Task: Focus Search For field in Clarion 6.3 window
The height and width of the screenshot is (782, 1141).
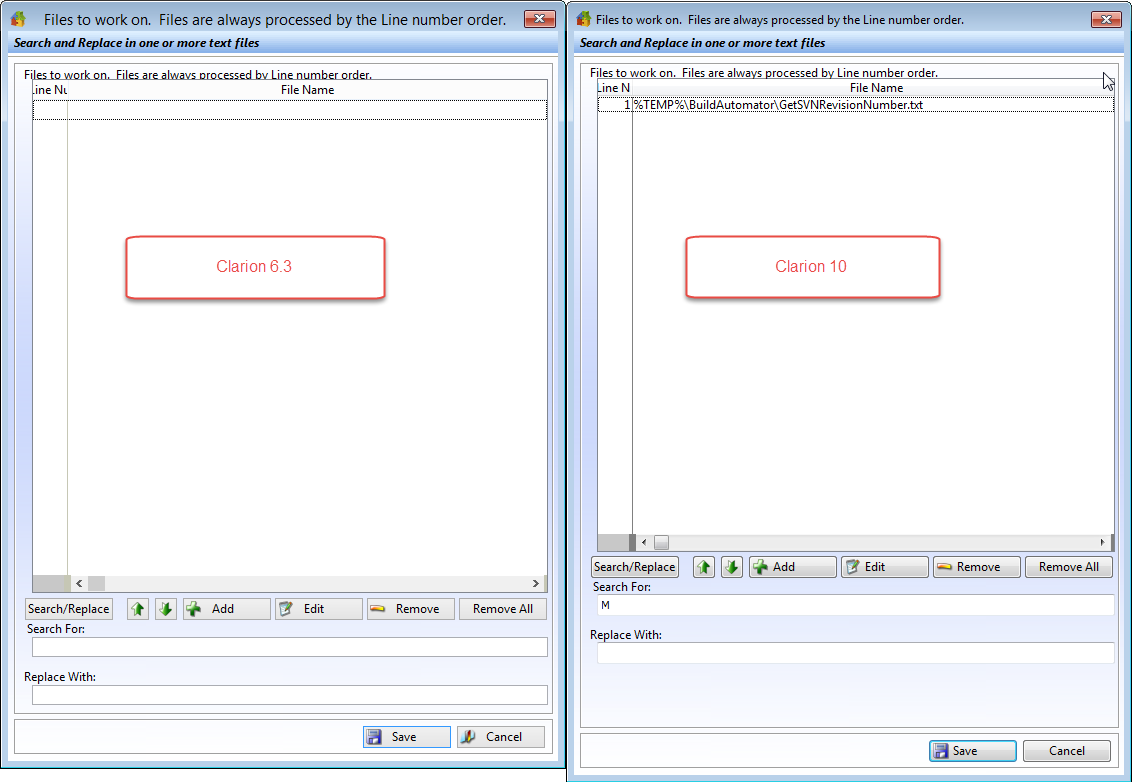Action: tap(290, 647)
